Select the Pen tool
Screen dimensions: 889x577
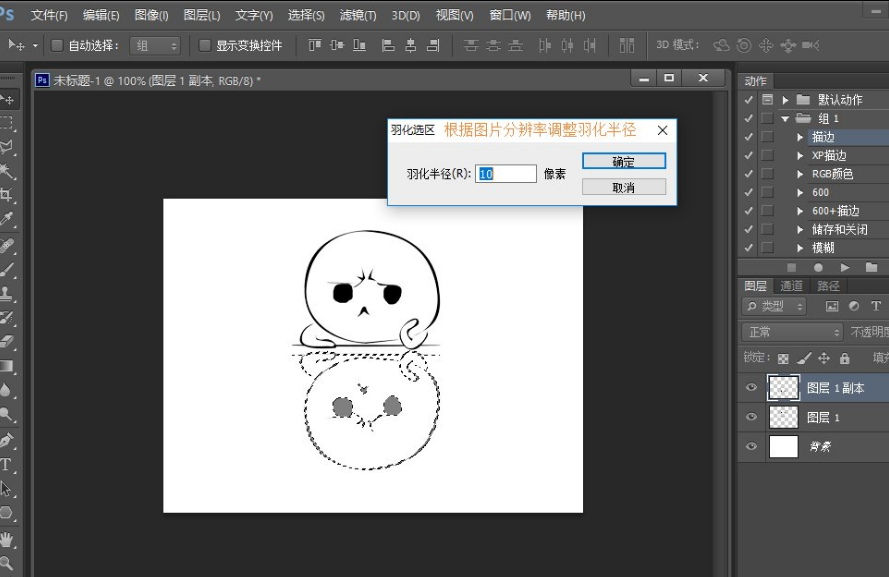pyautogui.click(x=7, y=440)
